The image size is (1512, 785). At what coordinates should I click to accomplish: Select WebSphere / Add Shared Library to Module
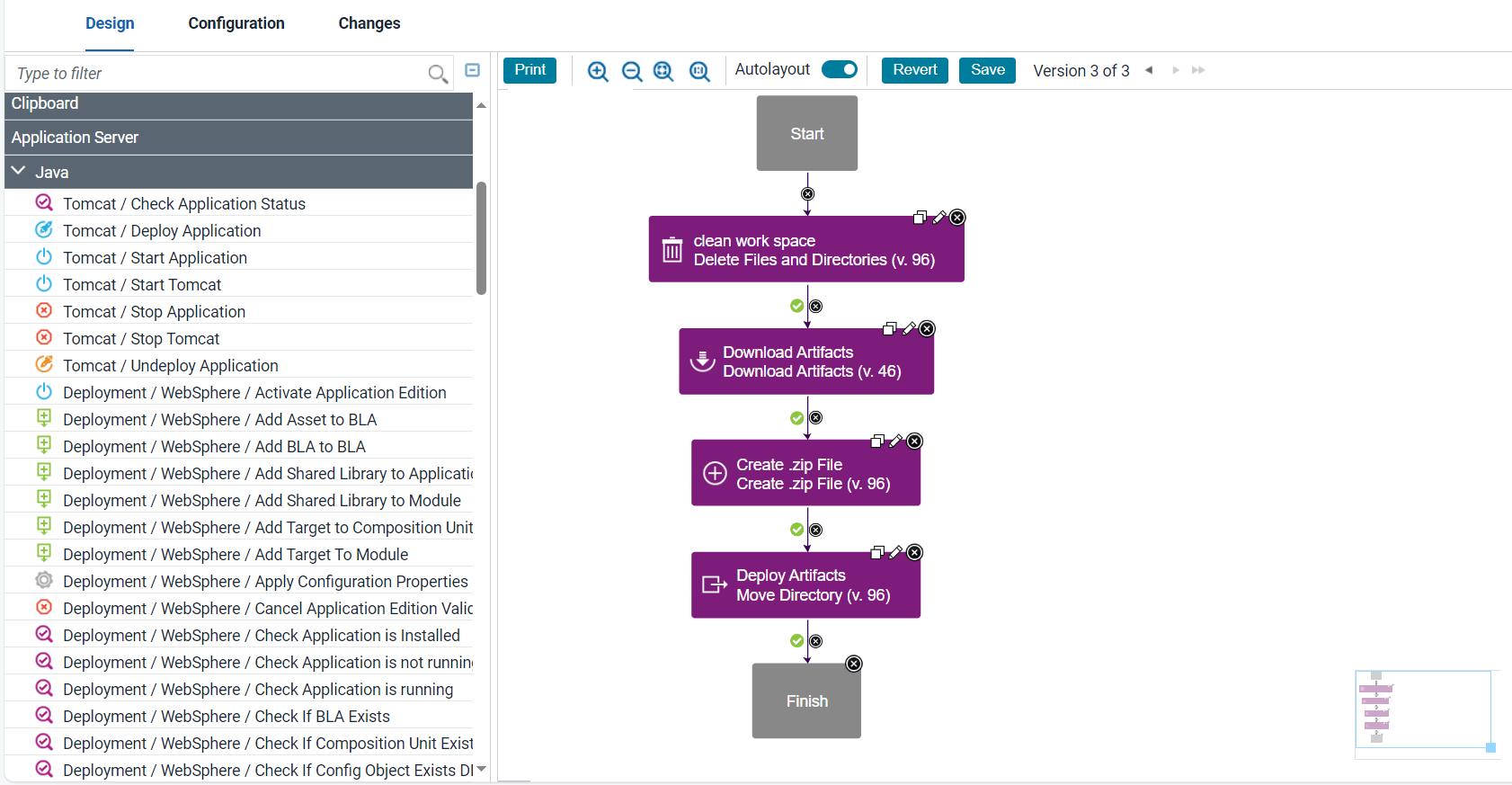pos(262,501)
